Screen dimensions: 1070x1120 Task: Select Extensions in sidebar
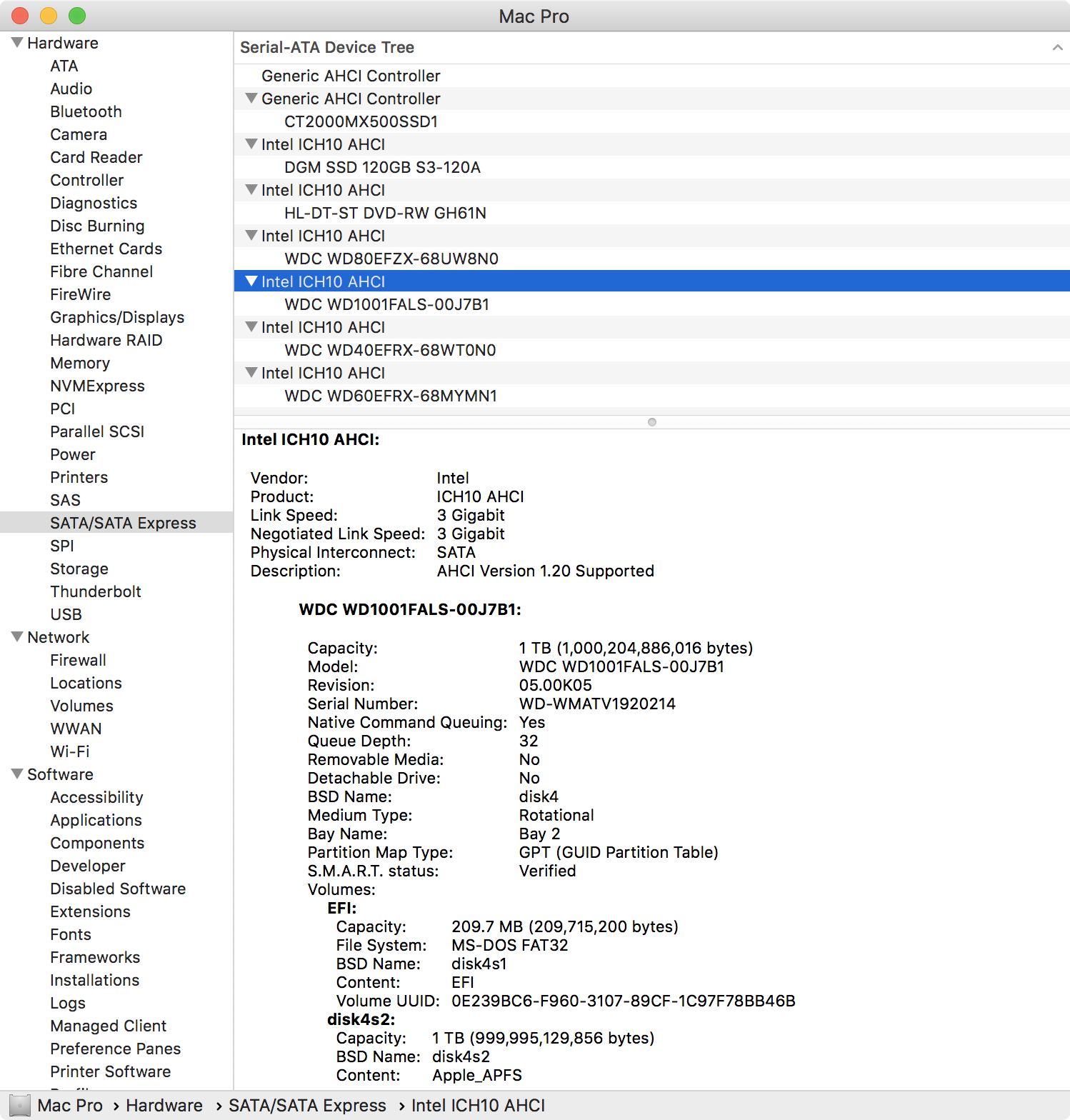(91, 911)
